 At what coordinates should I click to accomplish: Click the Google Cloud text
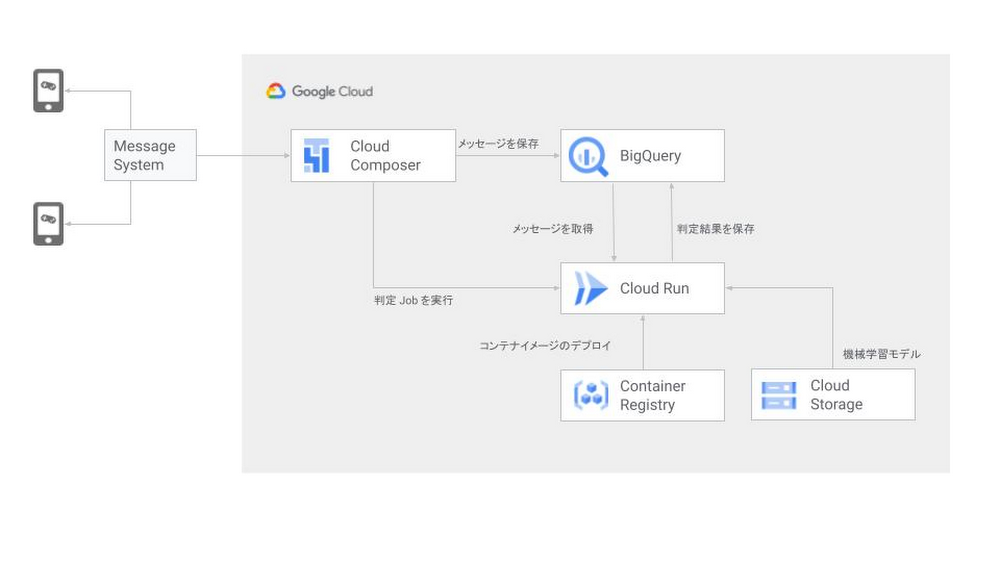point(332,91)
